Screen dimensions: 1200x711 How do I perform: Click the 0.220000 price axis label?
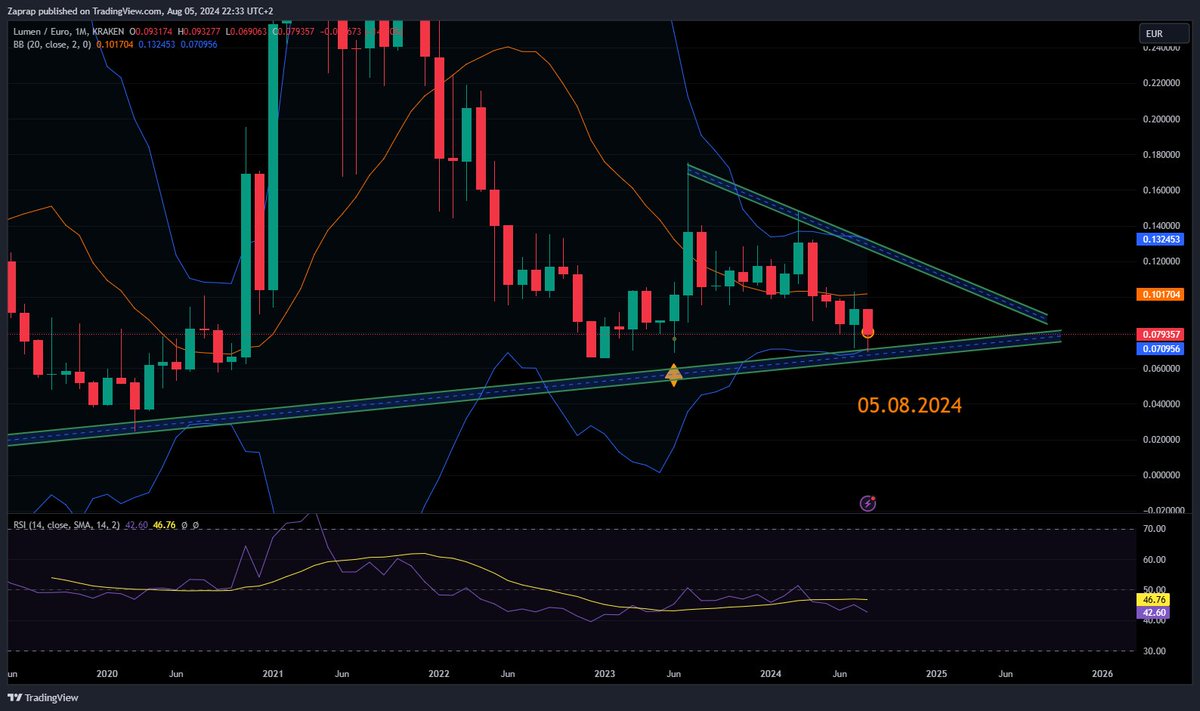tap(1163, 84)
